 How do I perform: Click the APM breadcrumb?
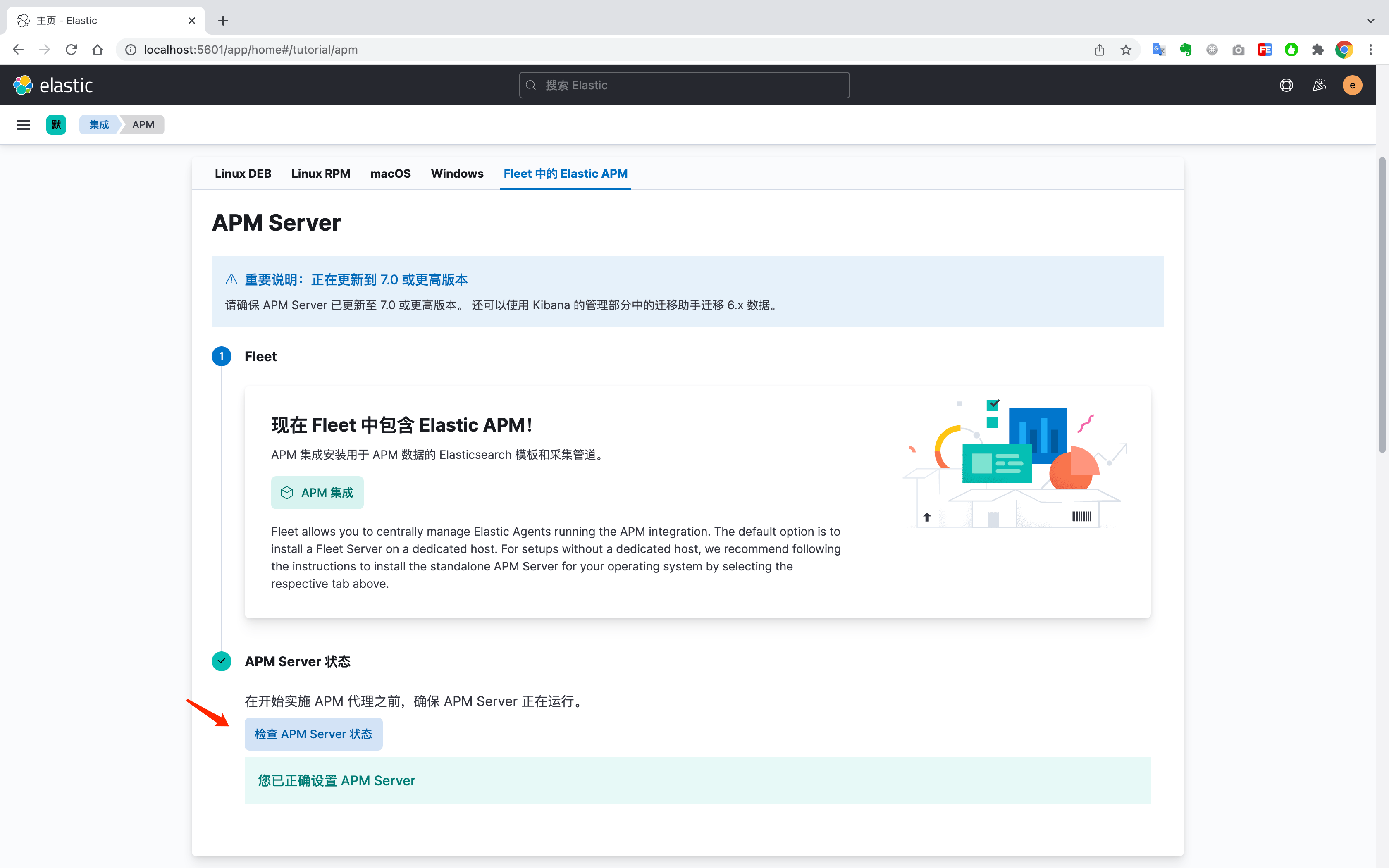(143, 124)
